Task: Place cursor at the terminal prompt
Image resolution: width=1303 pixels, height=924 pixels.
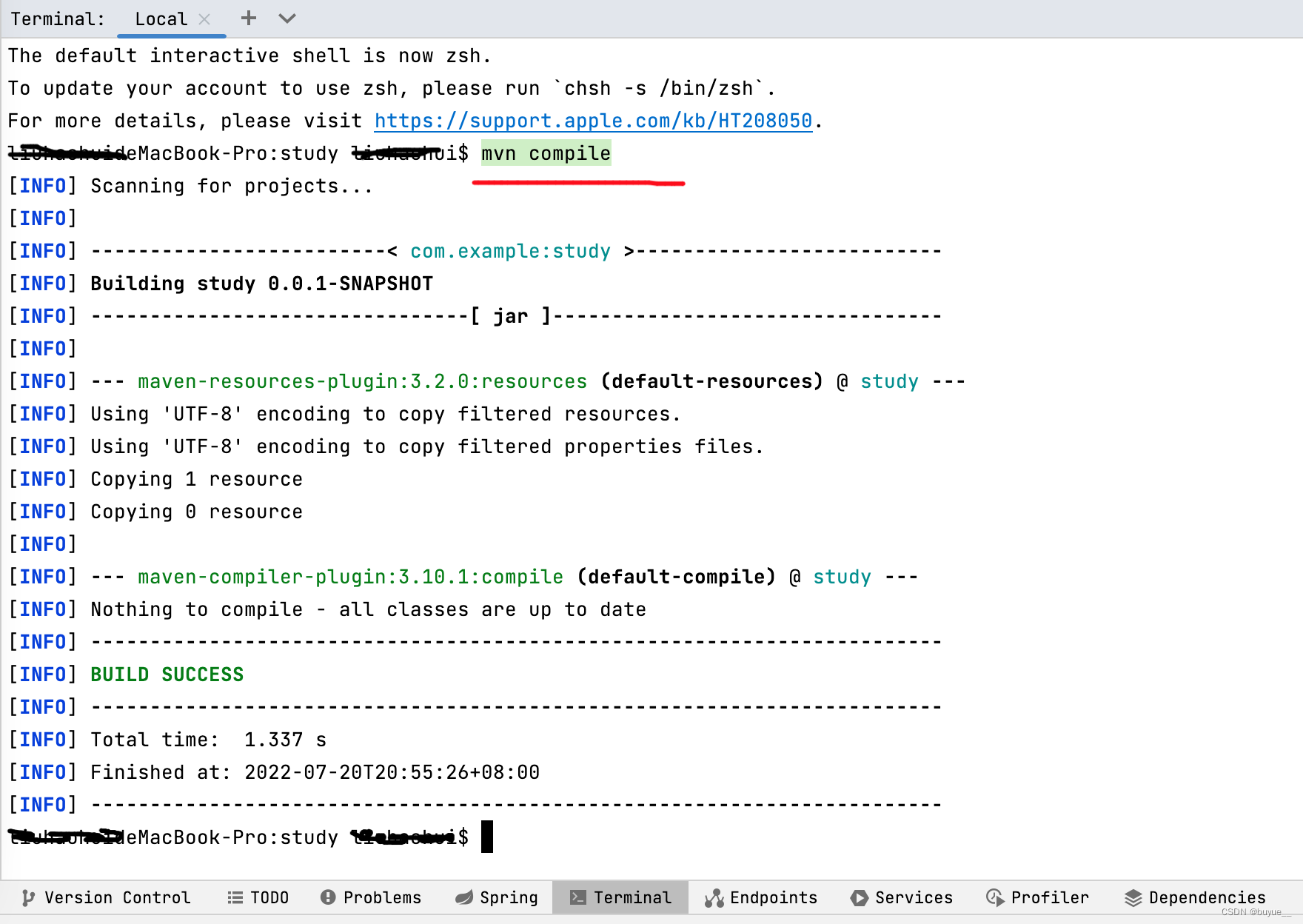Action: (487, 837)
